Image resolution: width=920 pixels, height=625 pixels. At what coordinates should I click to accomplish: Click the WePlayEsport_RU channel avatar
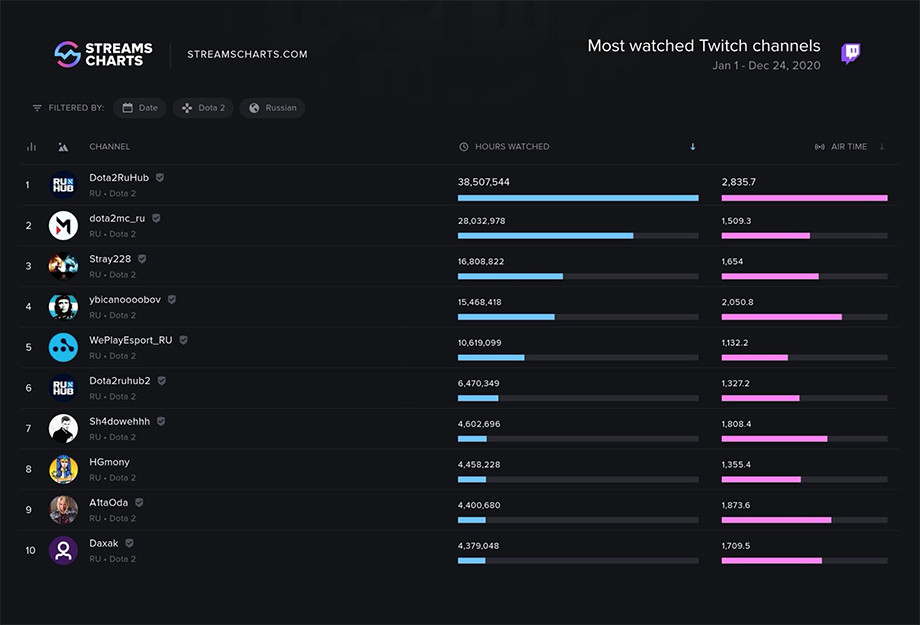click(63, 347)
